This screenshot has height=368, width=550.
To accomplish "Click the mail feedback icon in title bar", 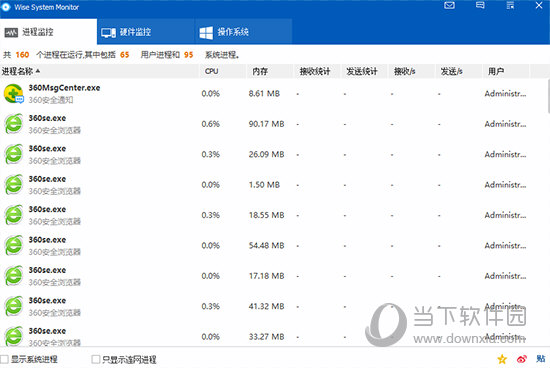I will coord(449,5).
